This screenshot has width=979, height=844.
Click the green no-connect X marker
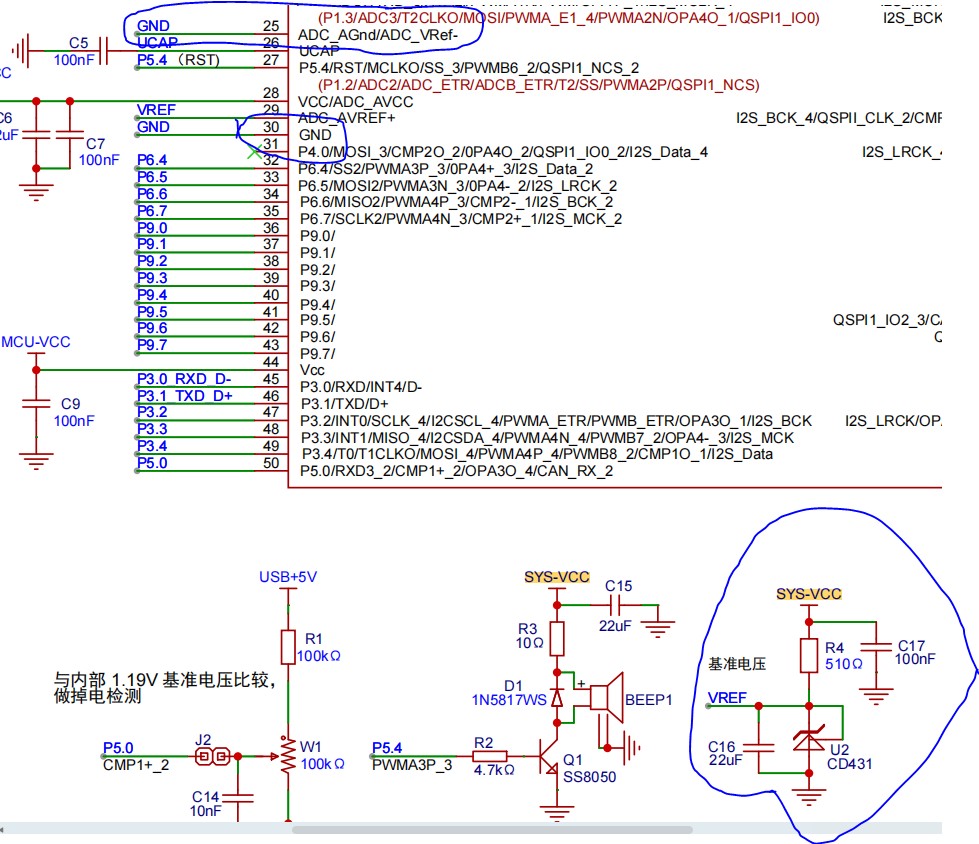pyautogui.click(x=253, y=152)
